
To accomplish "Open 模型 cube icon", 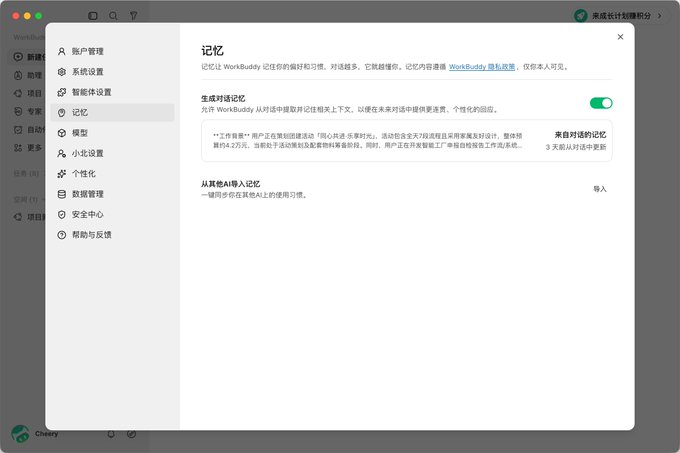I will tap(62, 133).
